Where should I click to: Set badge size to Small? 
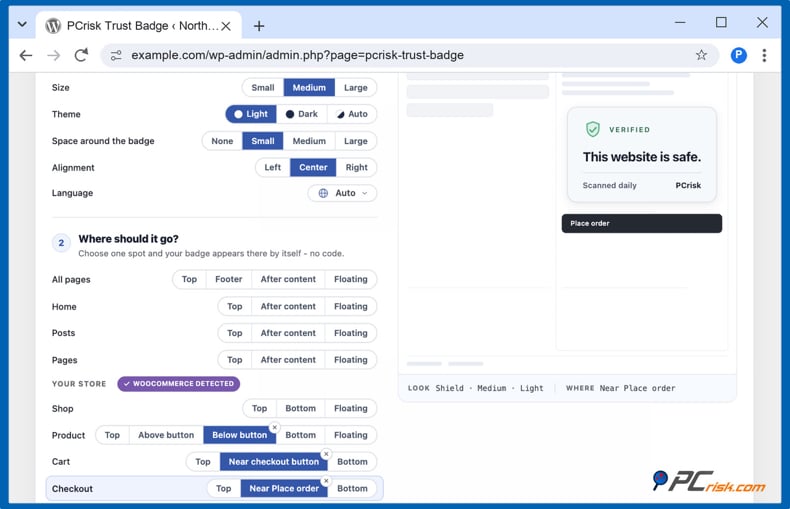coord(263,88)
